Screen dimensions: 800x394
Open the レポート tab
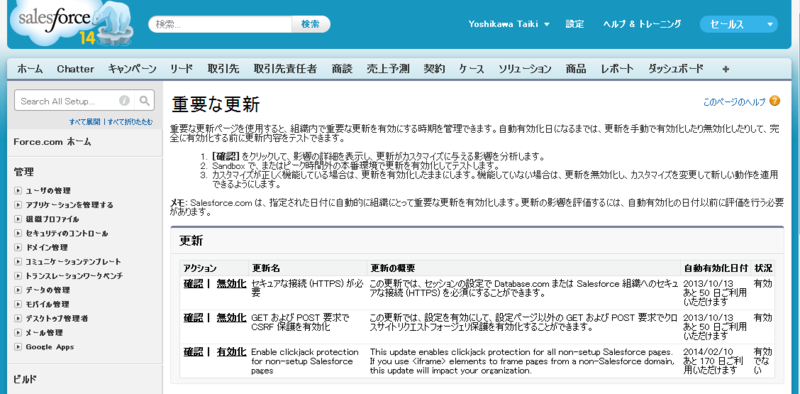coord(617,69)
